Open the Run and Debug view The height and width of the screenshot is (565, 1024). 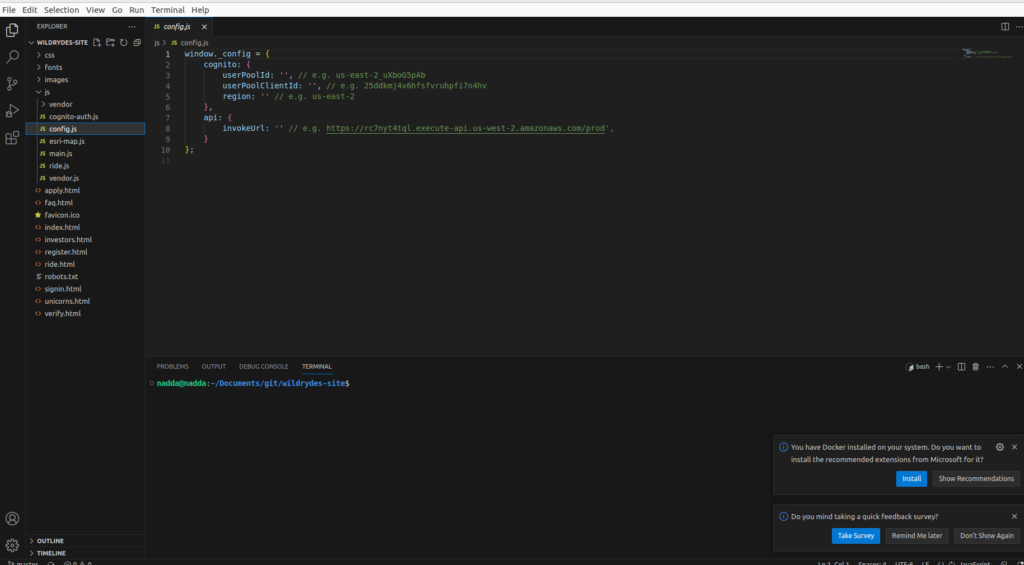pos(12,110)
